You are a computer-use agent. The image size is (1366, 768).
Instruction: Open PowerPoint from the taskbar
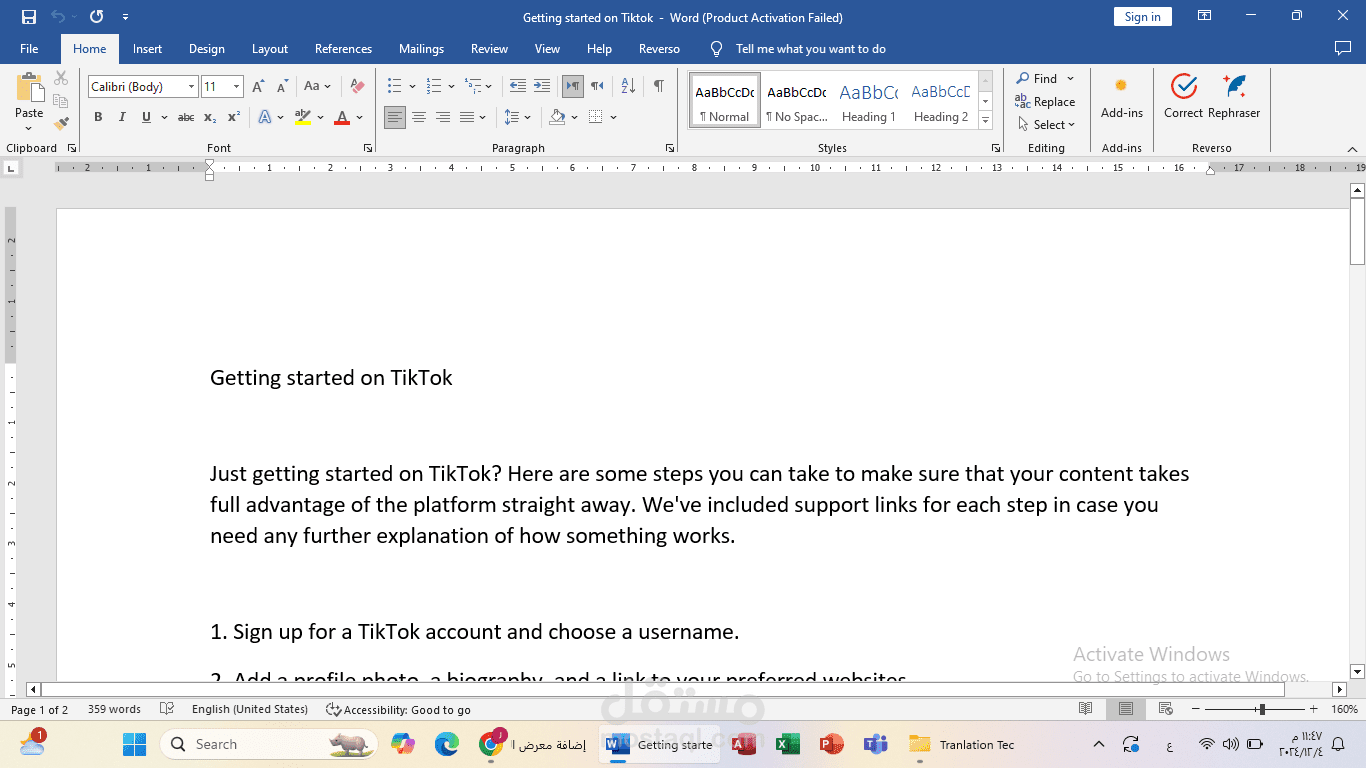coord(831,744)
